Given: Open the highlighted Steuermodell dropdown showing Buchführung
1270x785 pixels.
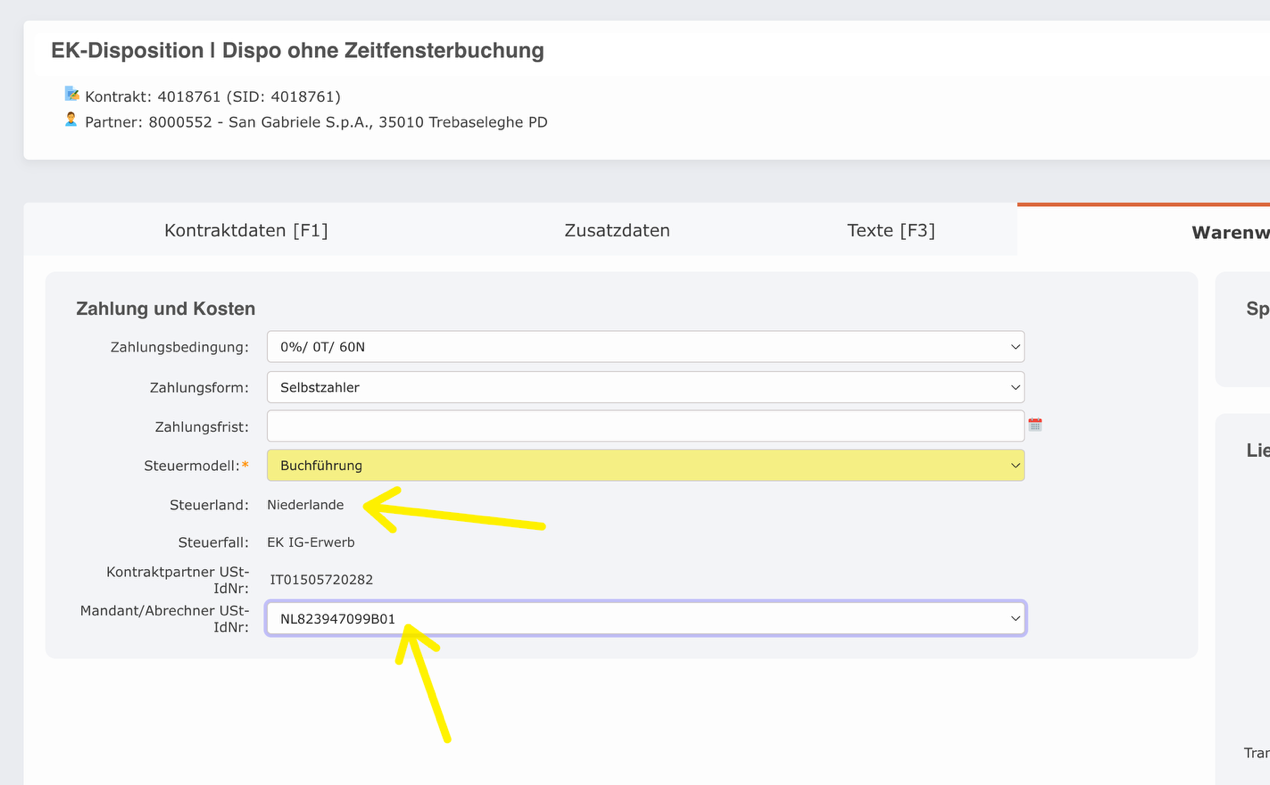Looking at the screenshot, I should click(x=645, y=465).
